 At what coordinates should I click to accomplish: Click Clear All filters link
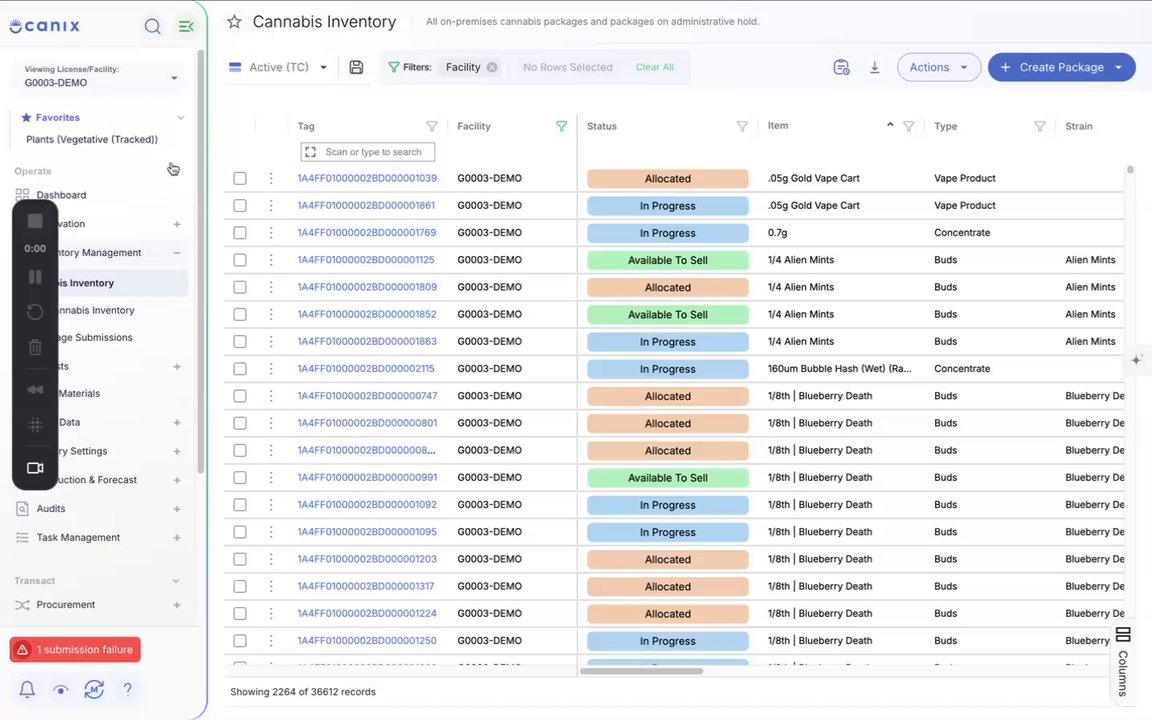pyautogui.click(x=654, y=67)
